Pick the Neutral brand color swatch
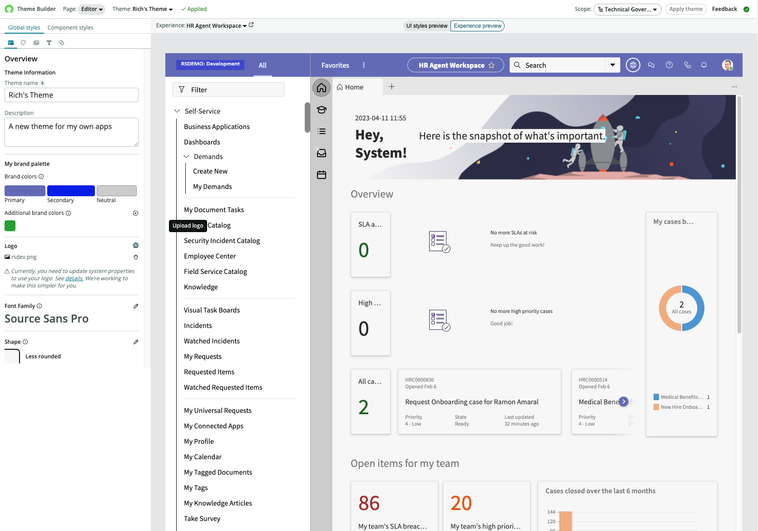 (x=117, y=191)
